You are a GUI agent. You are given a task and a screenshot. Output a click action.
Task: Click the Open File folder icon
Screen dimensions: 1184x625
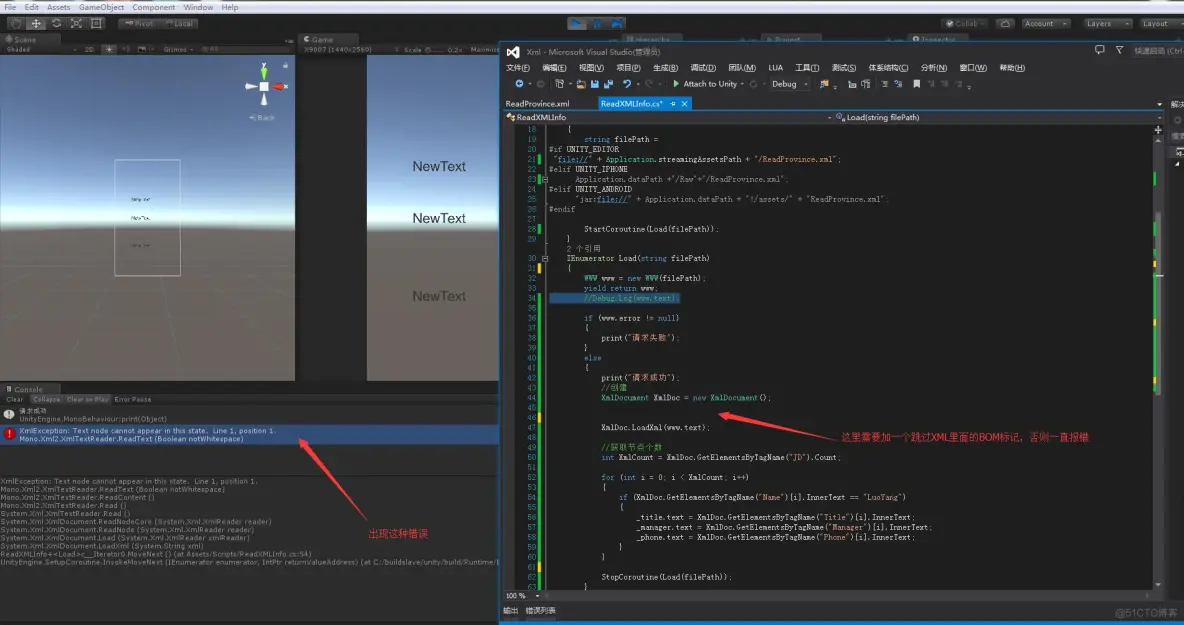coord(581,84)
